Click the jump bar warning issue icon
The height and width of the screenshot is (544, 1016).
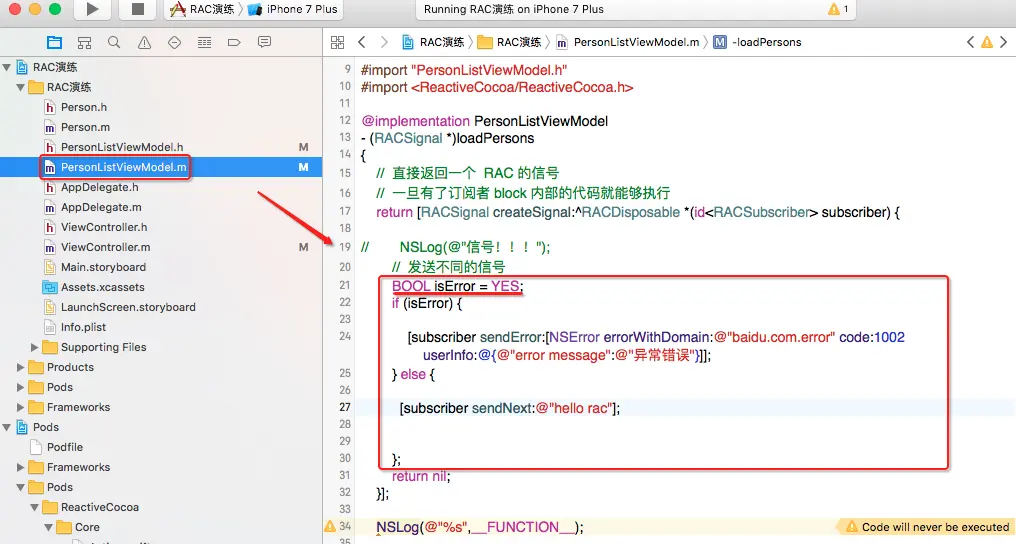coord(987,43)
